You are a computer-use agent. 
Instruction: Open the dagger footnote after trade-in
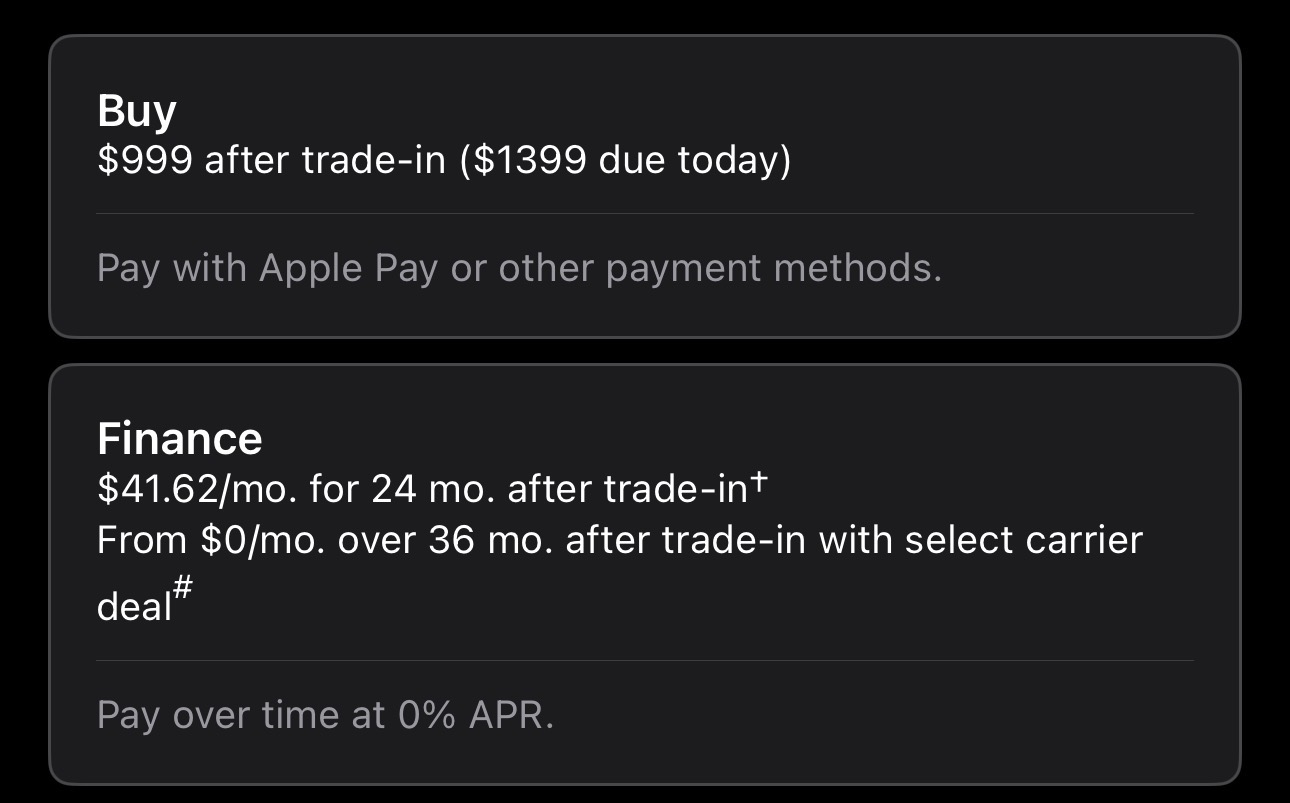click(759, 482)
